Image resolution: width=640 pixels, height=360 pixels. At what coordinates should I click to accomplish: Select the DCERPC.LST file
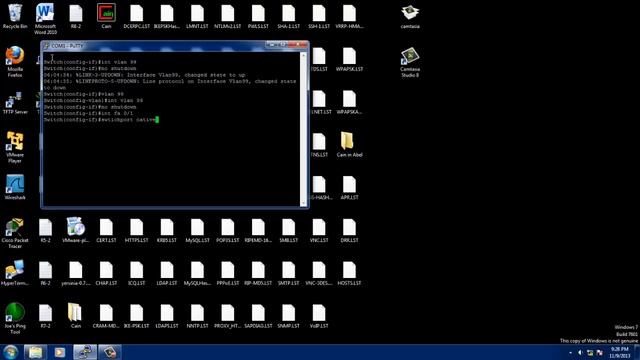(x=136, y=16)
